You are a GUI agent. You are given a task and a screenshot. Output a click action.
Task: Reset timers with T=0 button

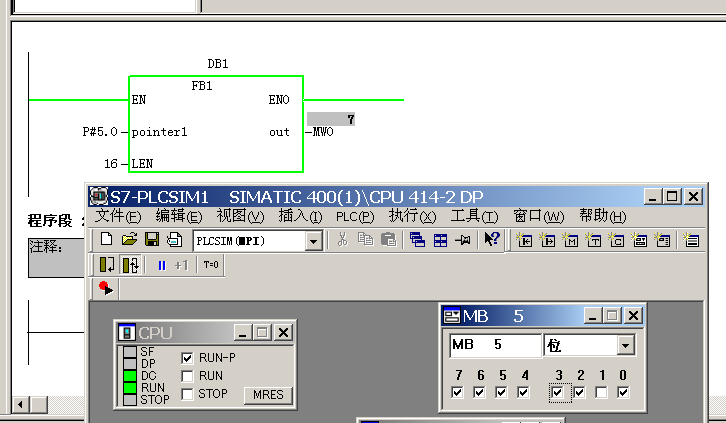coord(211,265)
